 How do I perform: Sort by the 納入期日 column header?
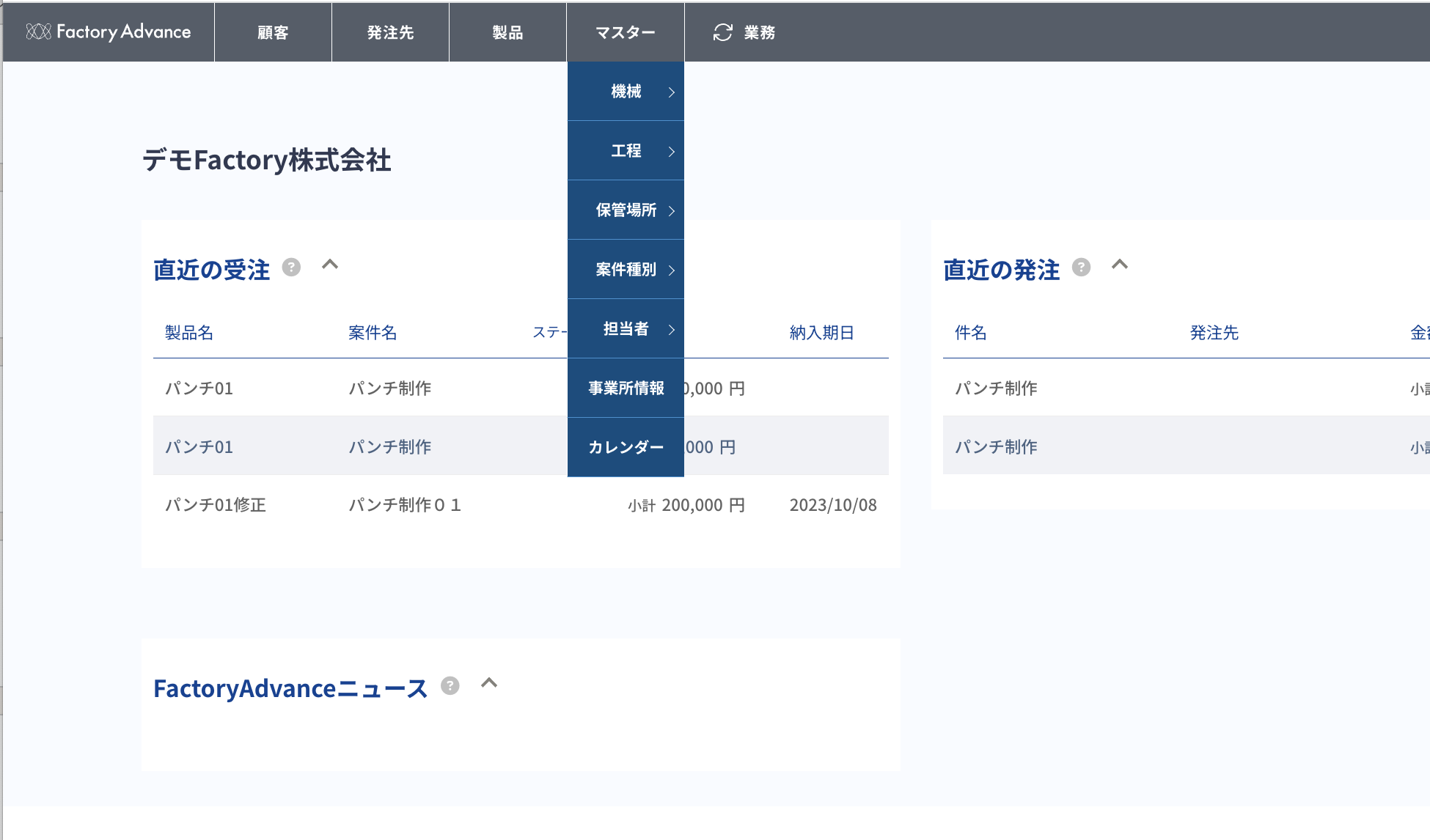(821, 333)
